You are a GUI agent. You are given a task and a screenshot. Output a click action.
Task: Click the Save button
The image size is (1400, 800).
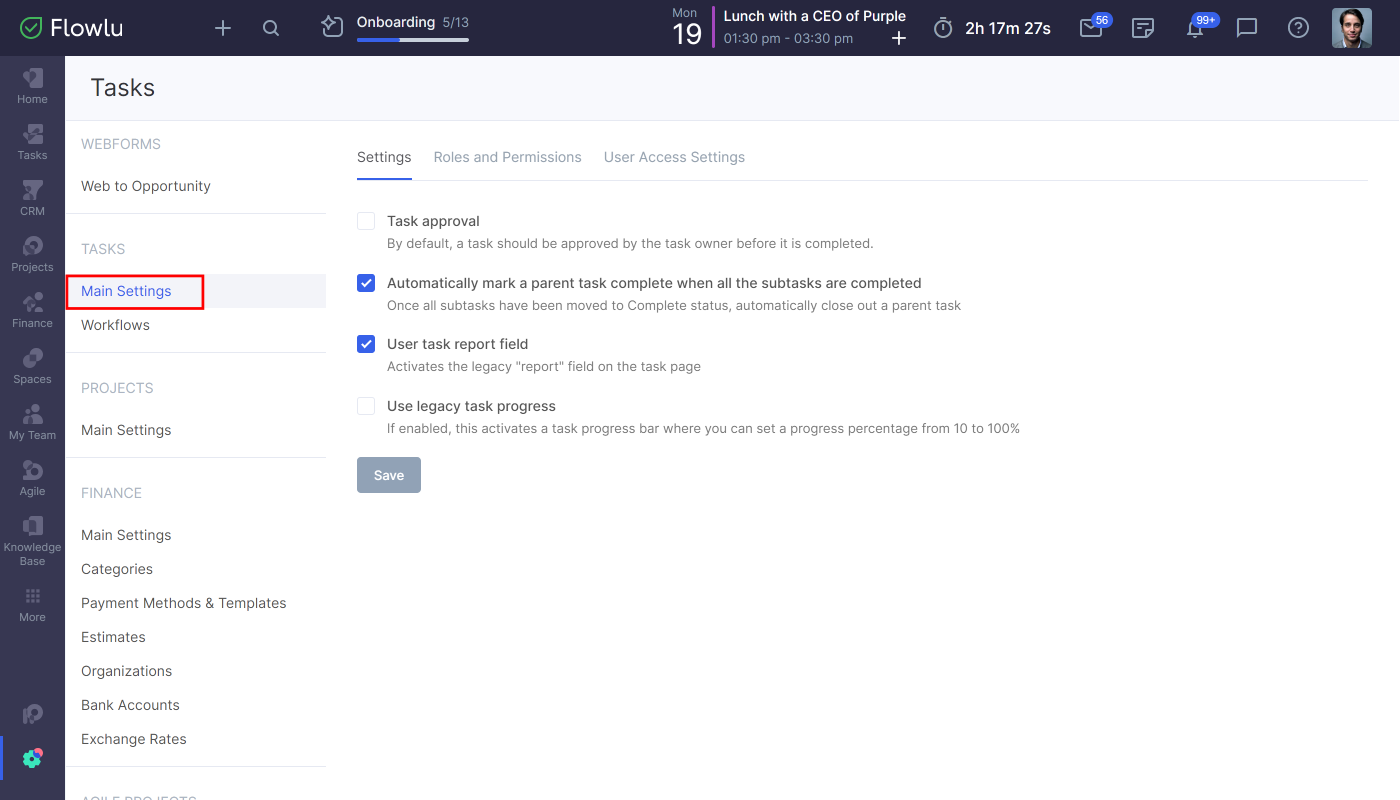click(x=389, y=475)
